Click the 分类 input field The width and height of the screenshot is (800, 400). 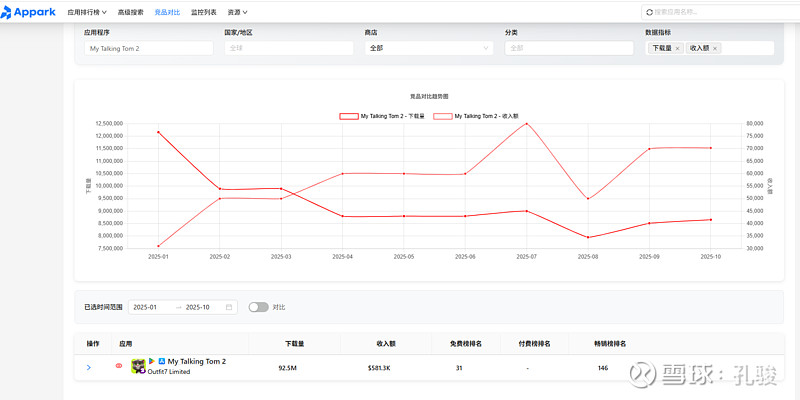pos(569,48)
